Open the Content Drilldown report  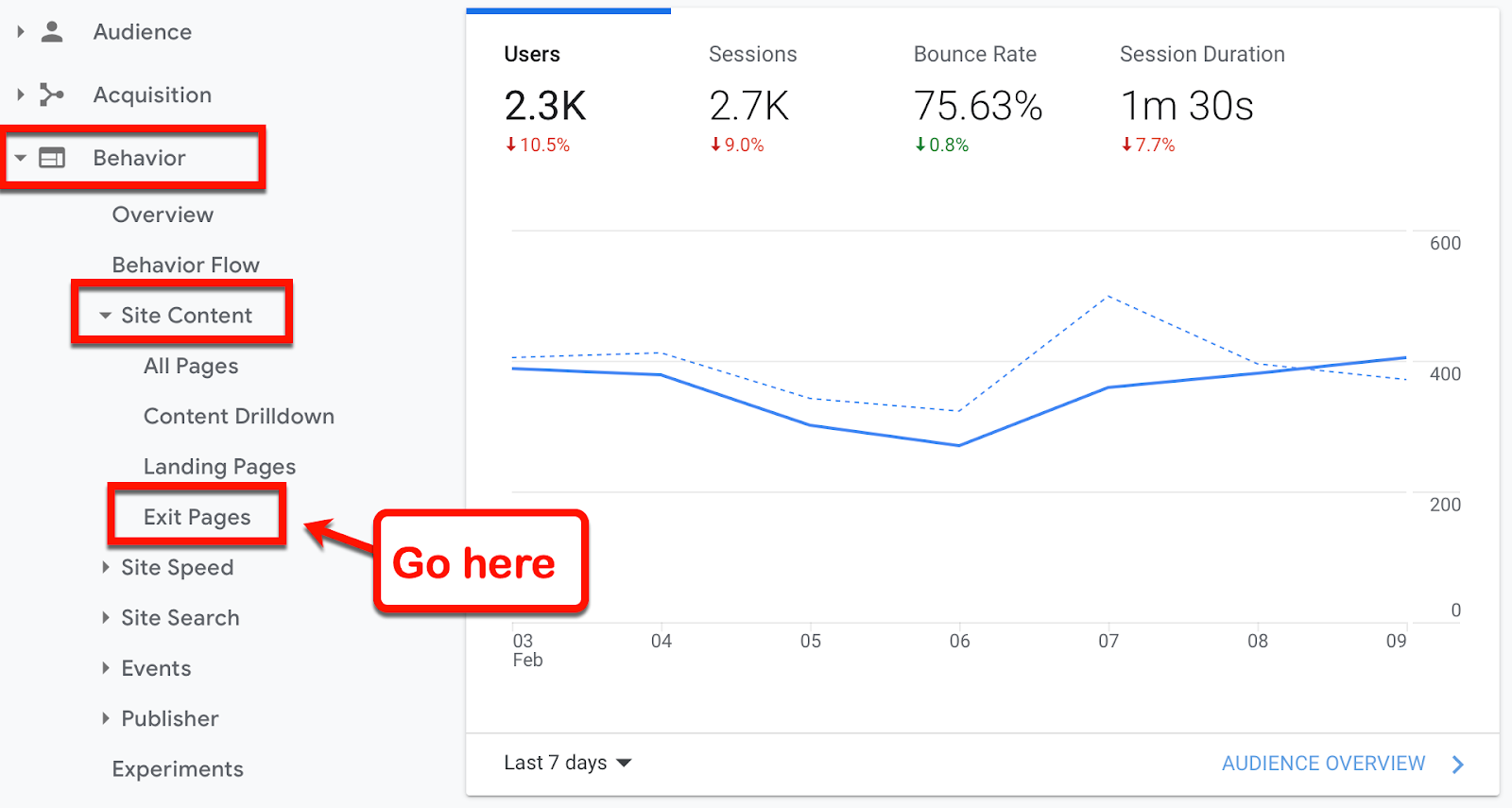point(239,416)
